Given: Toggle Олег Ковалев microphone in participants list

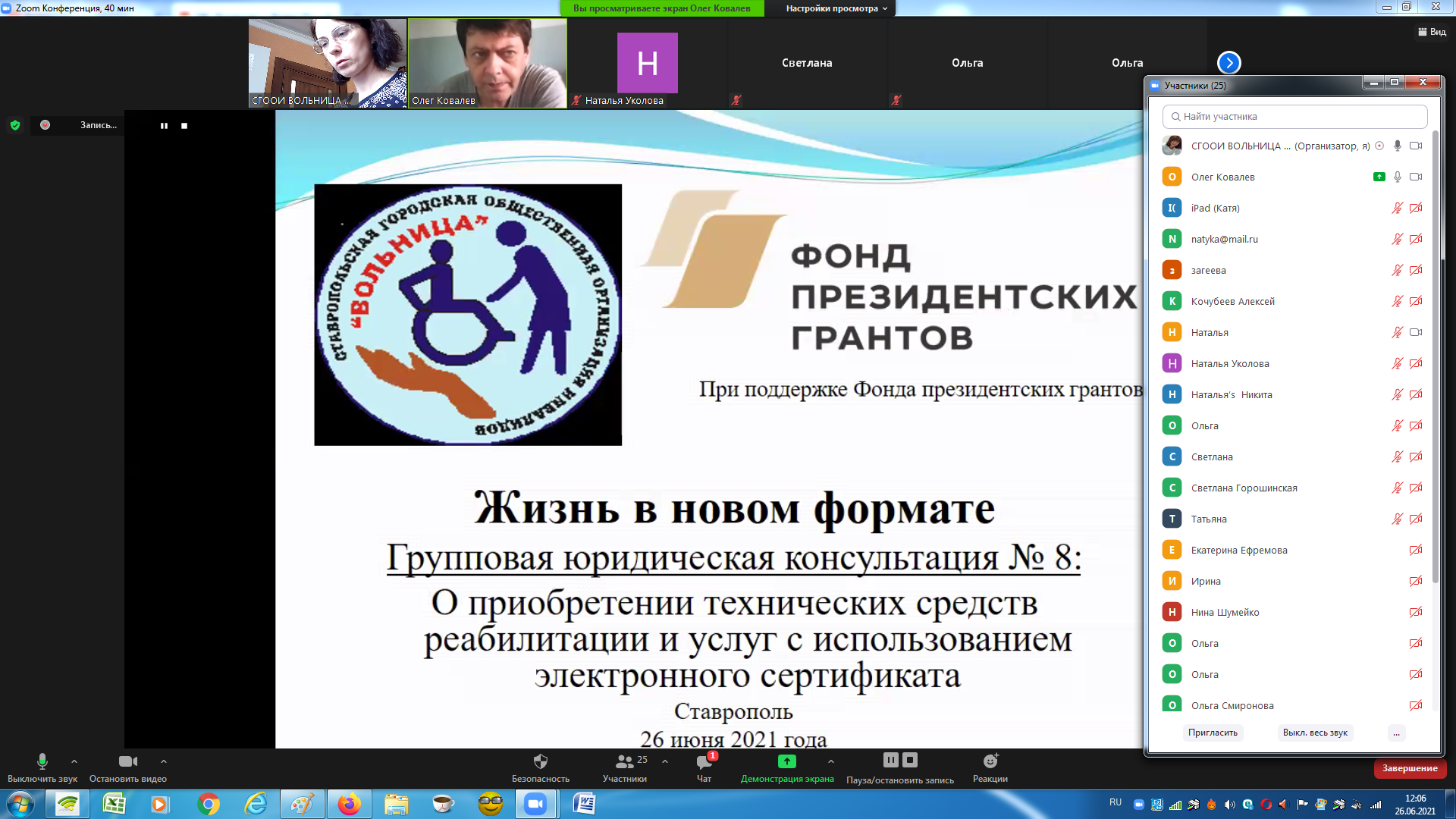Looking at the screenshot, I should [x=1397, y=177].
